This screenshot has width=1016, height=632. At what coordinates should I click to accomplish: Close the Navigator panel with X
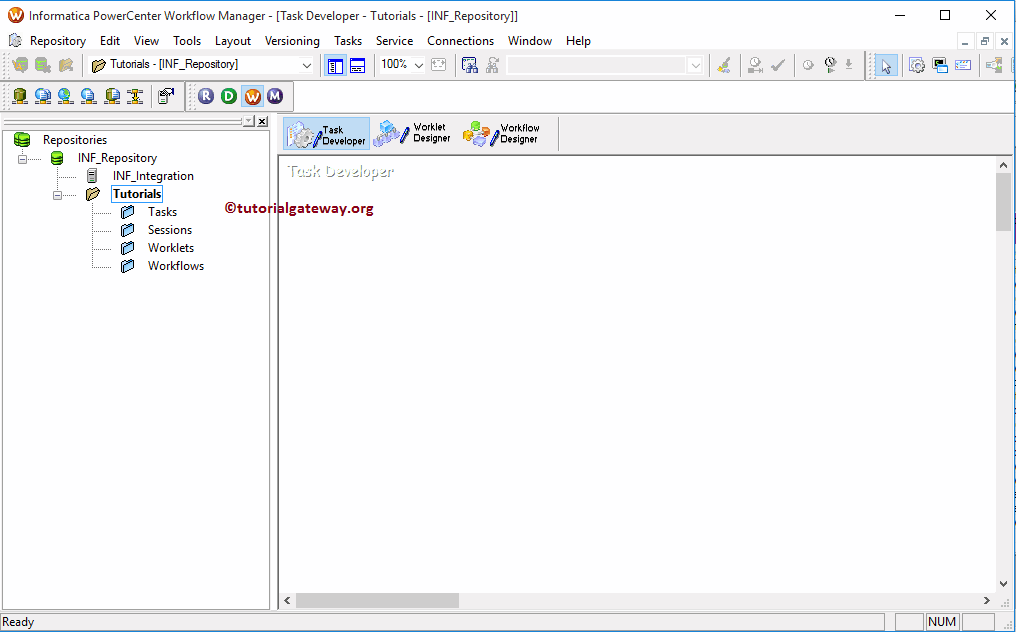(x=262, y=121)
